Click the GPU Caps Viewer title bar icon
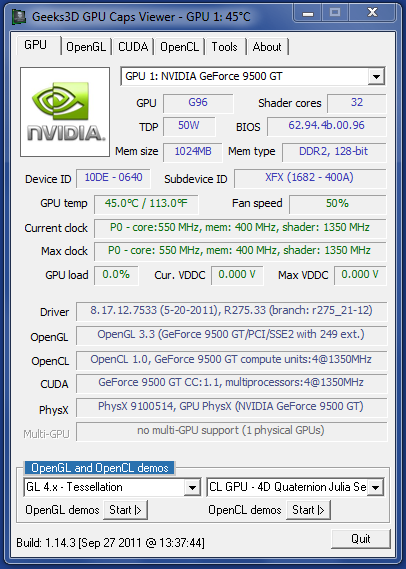 point(19,16)
